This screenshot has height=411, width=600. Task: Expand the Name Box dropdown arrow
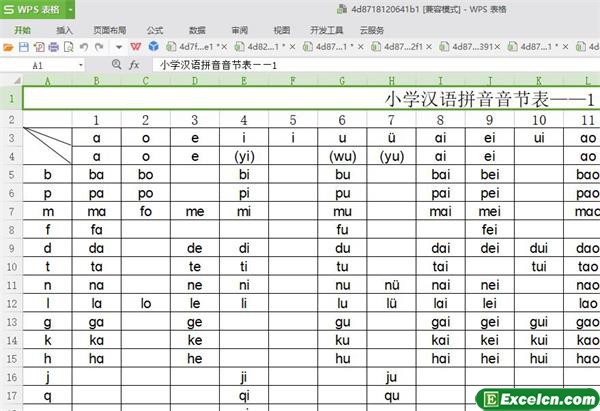click(x=80, y=65)
